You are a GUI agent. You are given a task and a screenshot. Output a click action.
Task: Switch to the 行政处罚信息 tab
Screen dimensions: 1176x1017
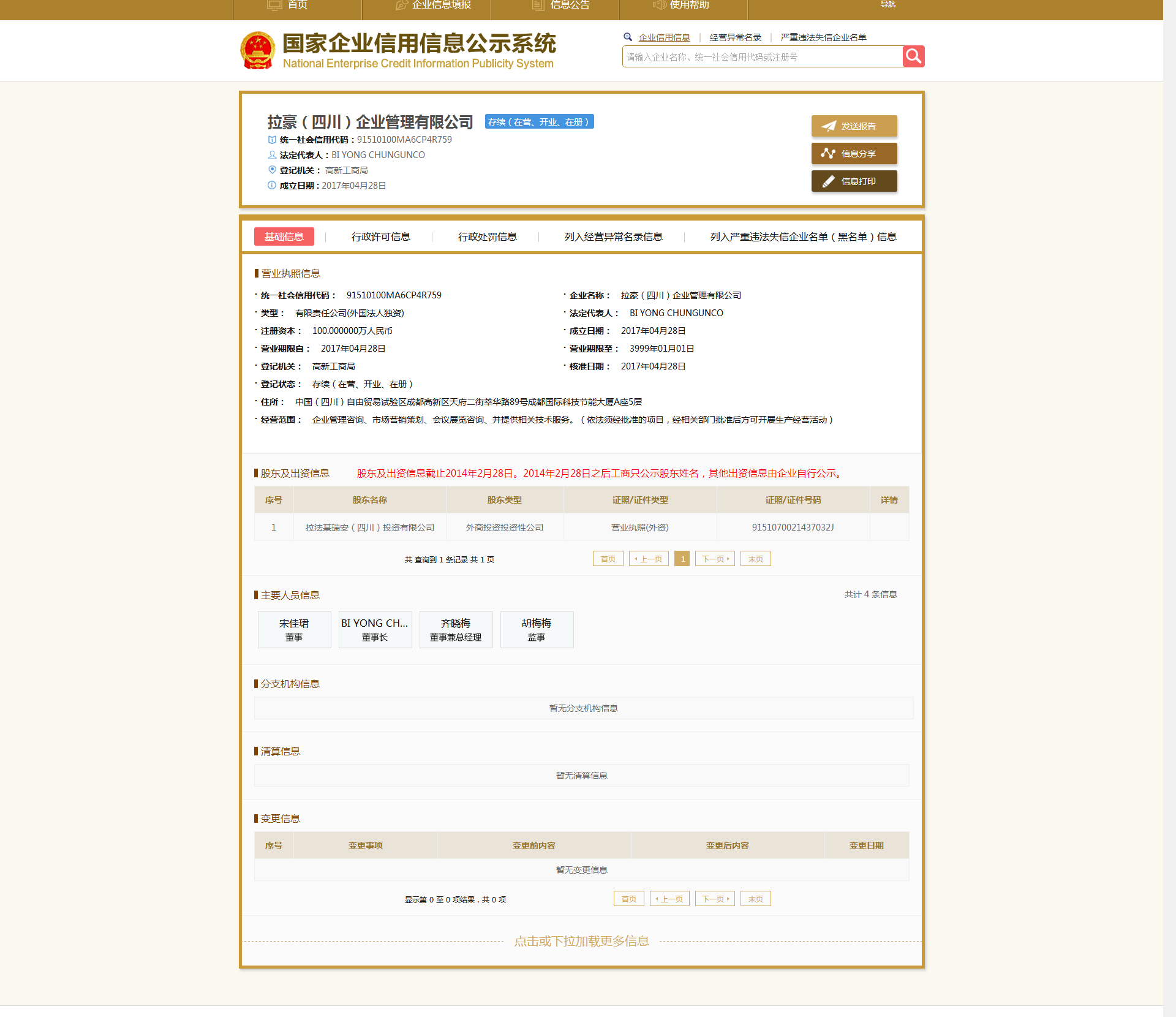click(x=487, y=236)
